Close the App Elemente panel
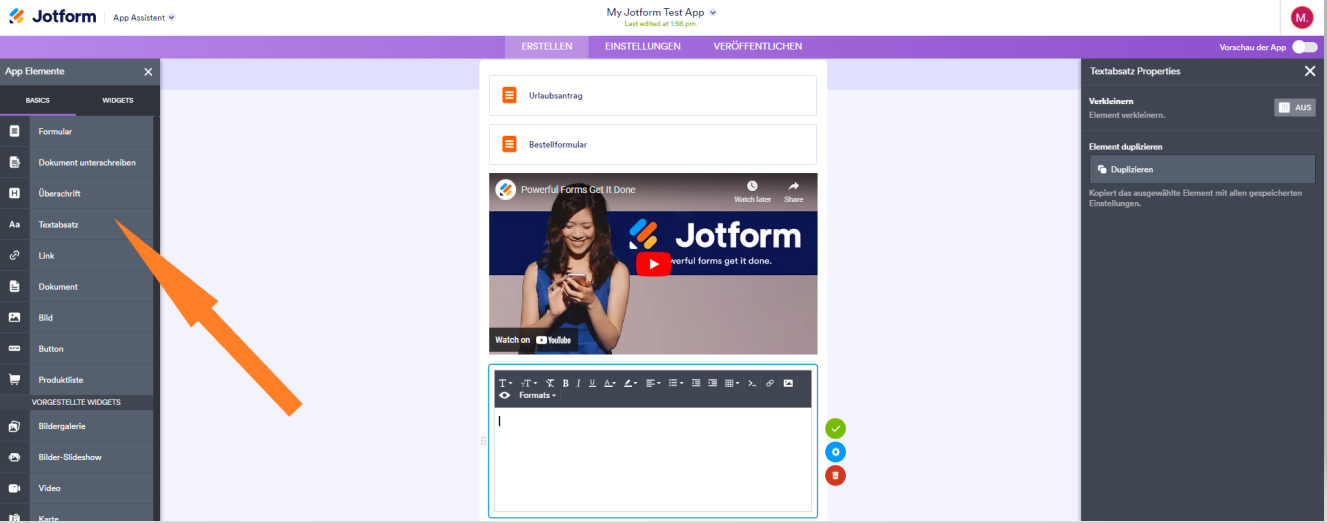This screenshot has height=523, width=1327. pos(148,72)
